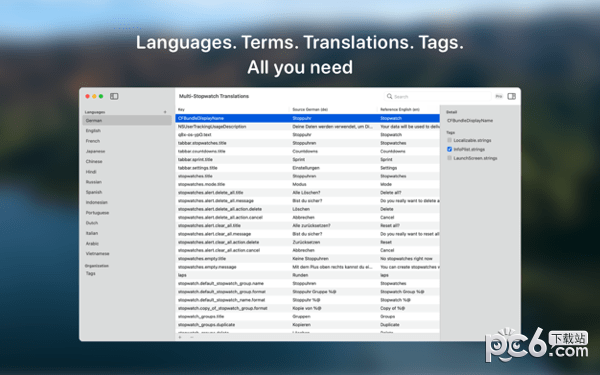Toggle the left sidebar icon
600x375 pixels.
(114, 96)
